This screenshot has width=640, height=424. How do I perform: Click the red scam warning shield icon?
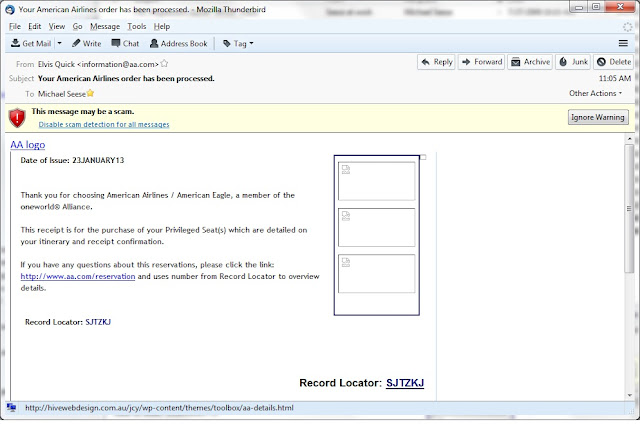[17, 118]
